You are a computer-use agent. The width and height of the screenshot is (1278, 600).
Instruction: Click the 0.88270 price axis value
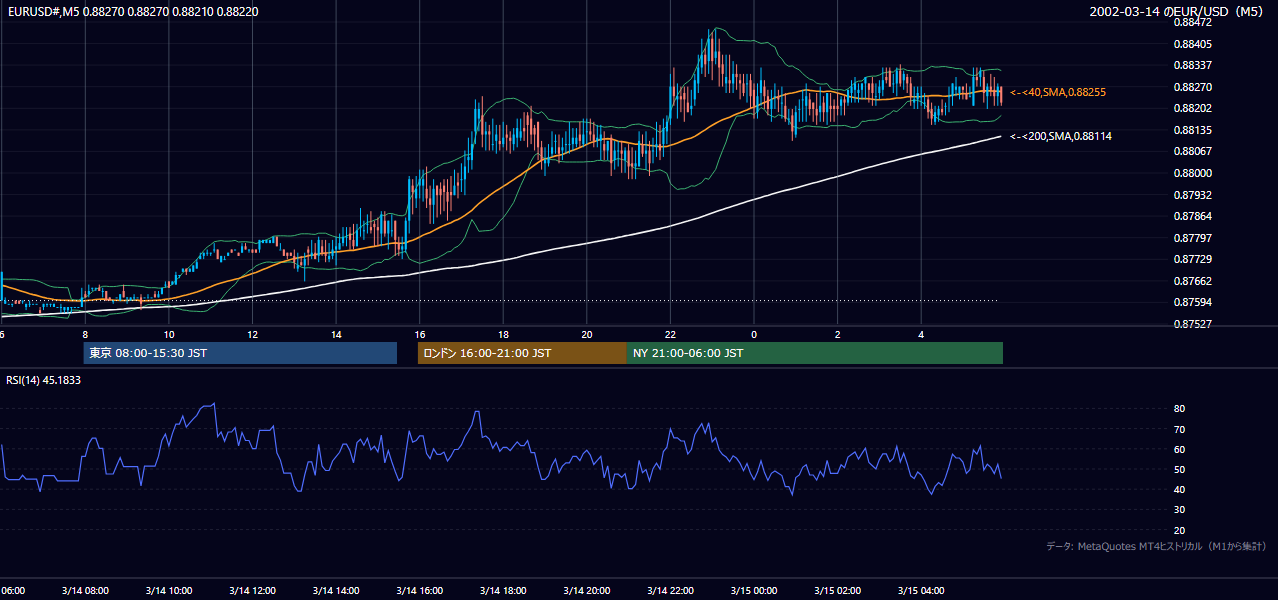(1192, 87)
